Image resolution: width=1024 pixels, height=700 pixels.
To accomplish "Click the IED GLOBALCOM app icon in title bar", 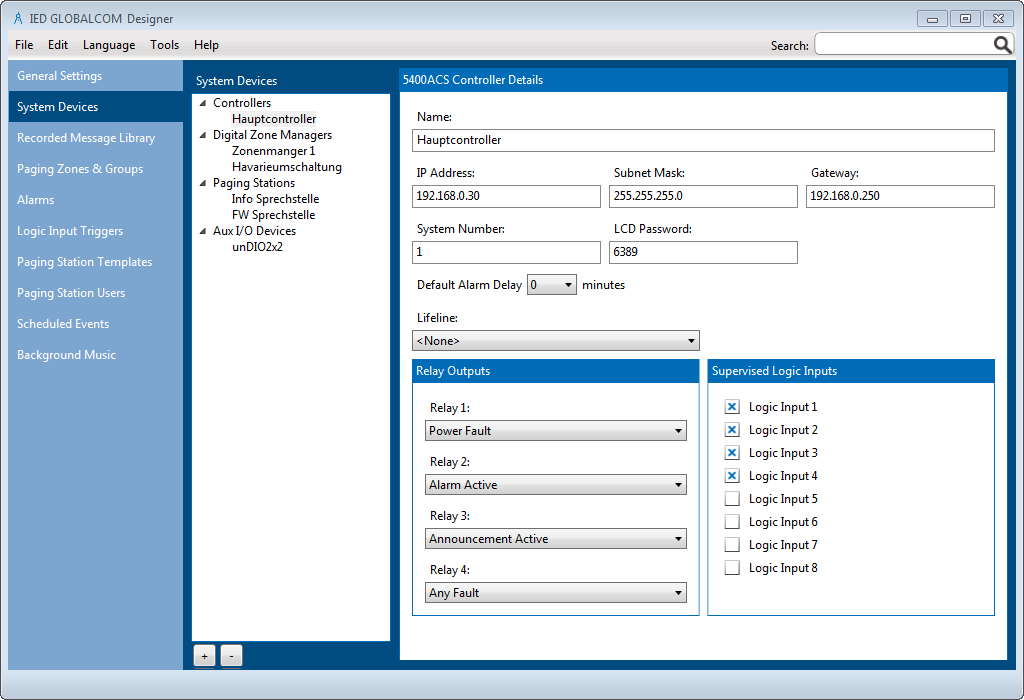I will tap(17, 18).
